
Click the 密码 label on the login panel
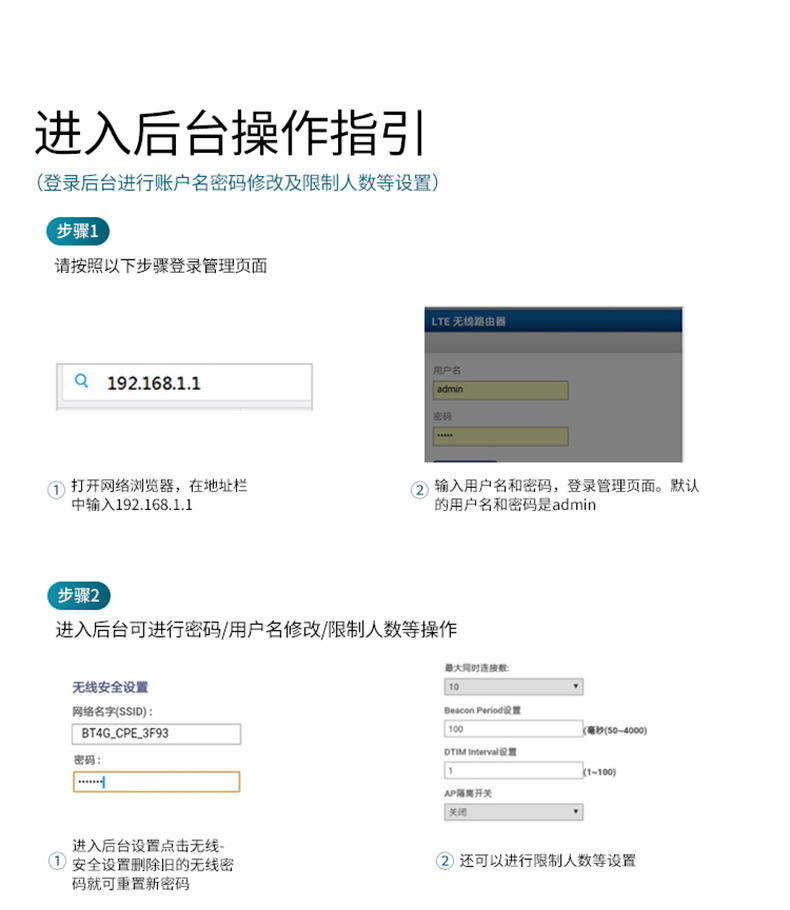[x=442, y=416]
